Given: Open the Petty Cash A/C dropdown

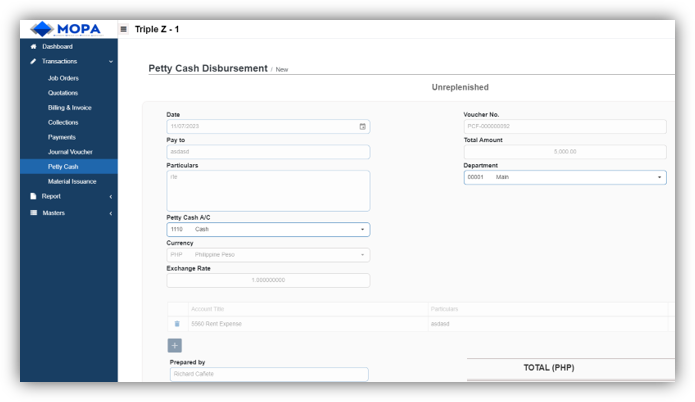Looking at the screenshot, I should pyautogui.click(x=268, y=230).
